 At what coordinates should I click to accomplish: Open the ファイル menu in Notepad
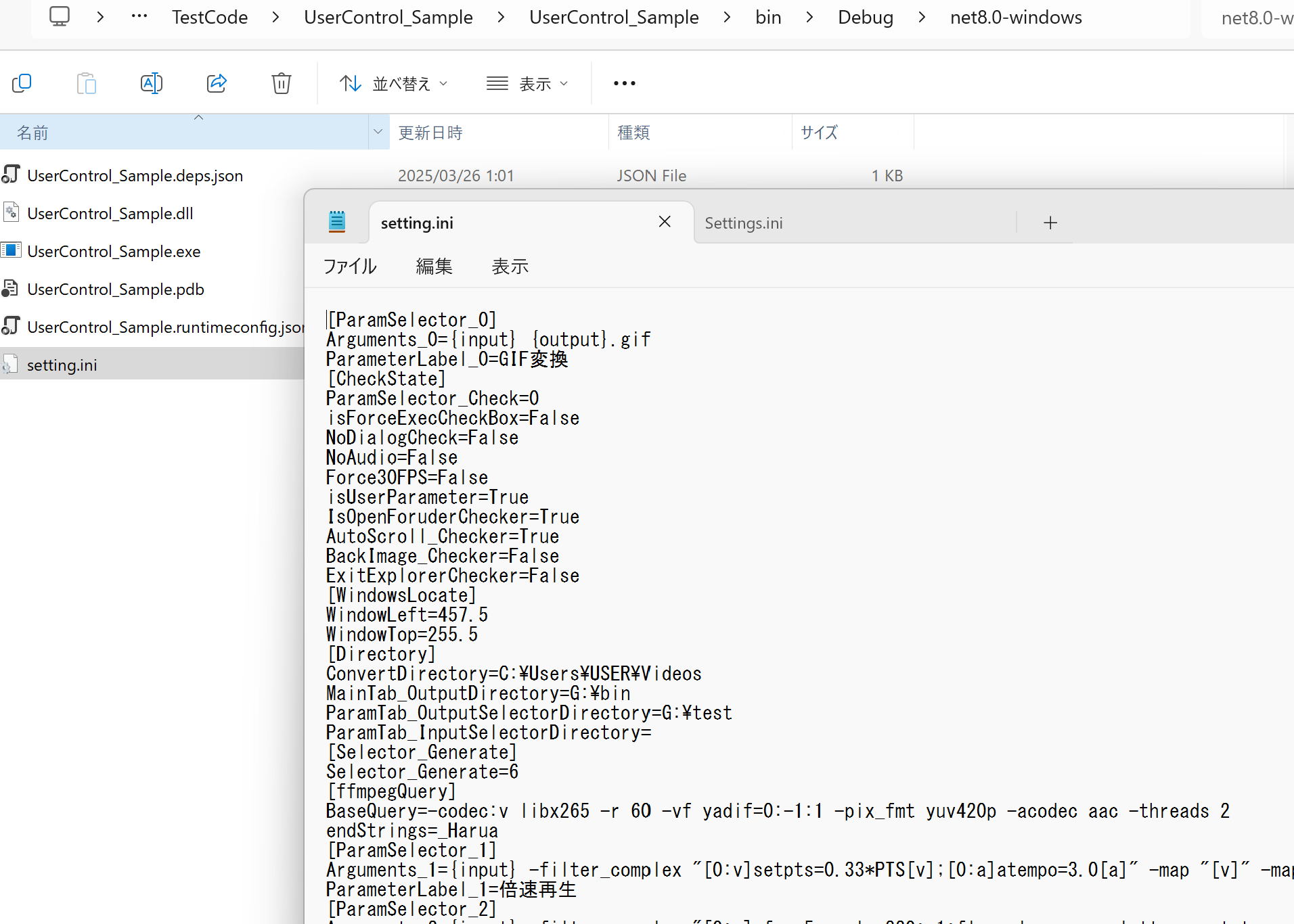click(350, 267)
